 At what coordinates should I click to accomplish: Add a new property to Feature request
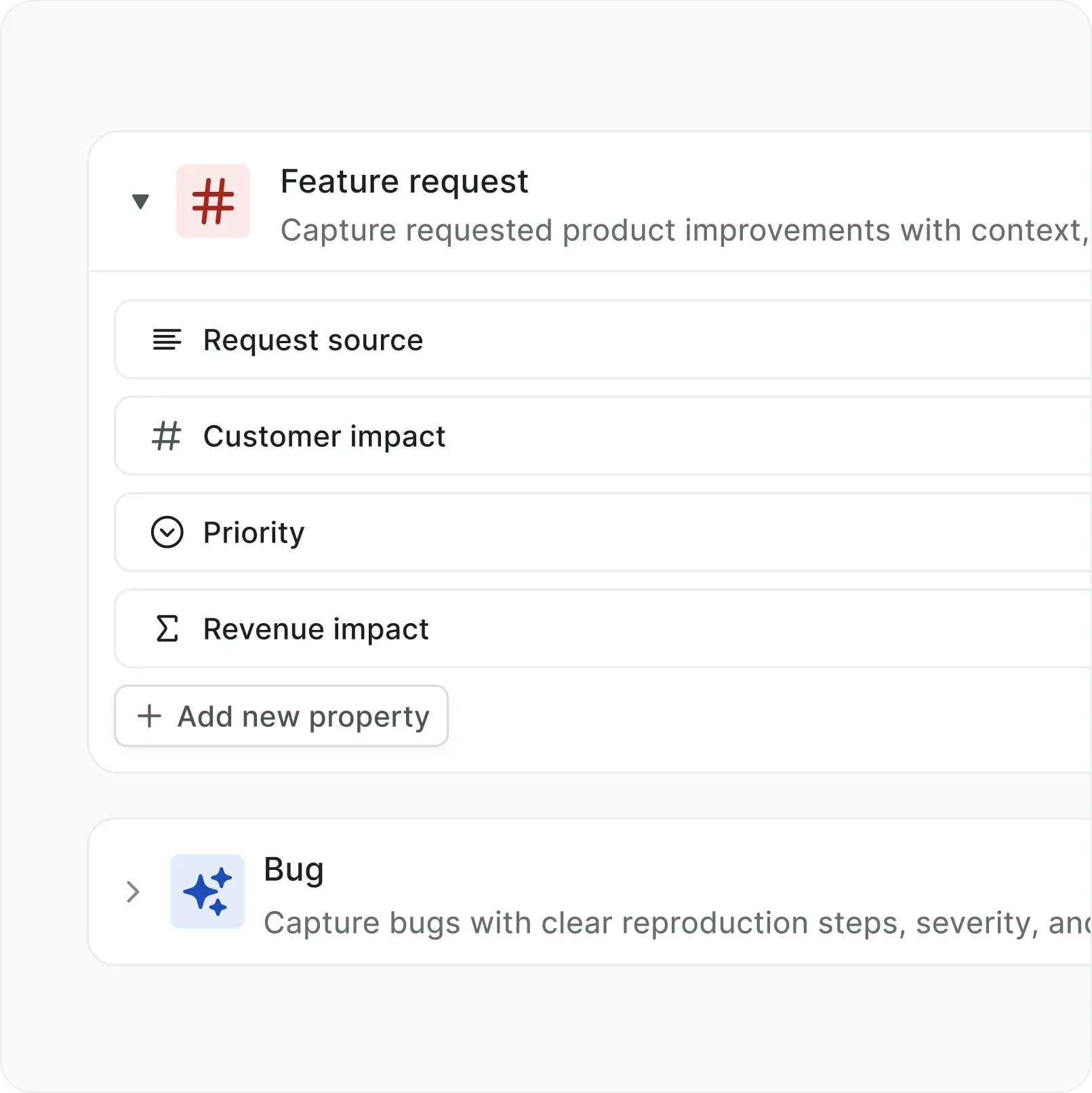pyautogui.click(x=281, y=716)
